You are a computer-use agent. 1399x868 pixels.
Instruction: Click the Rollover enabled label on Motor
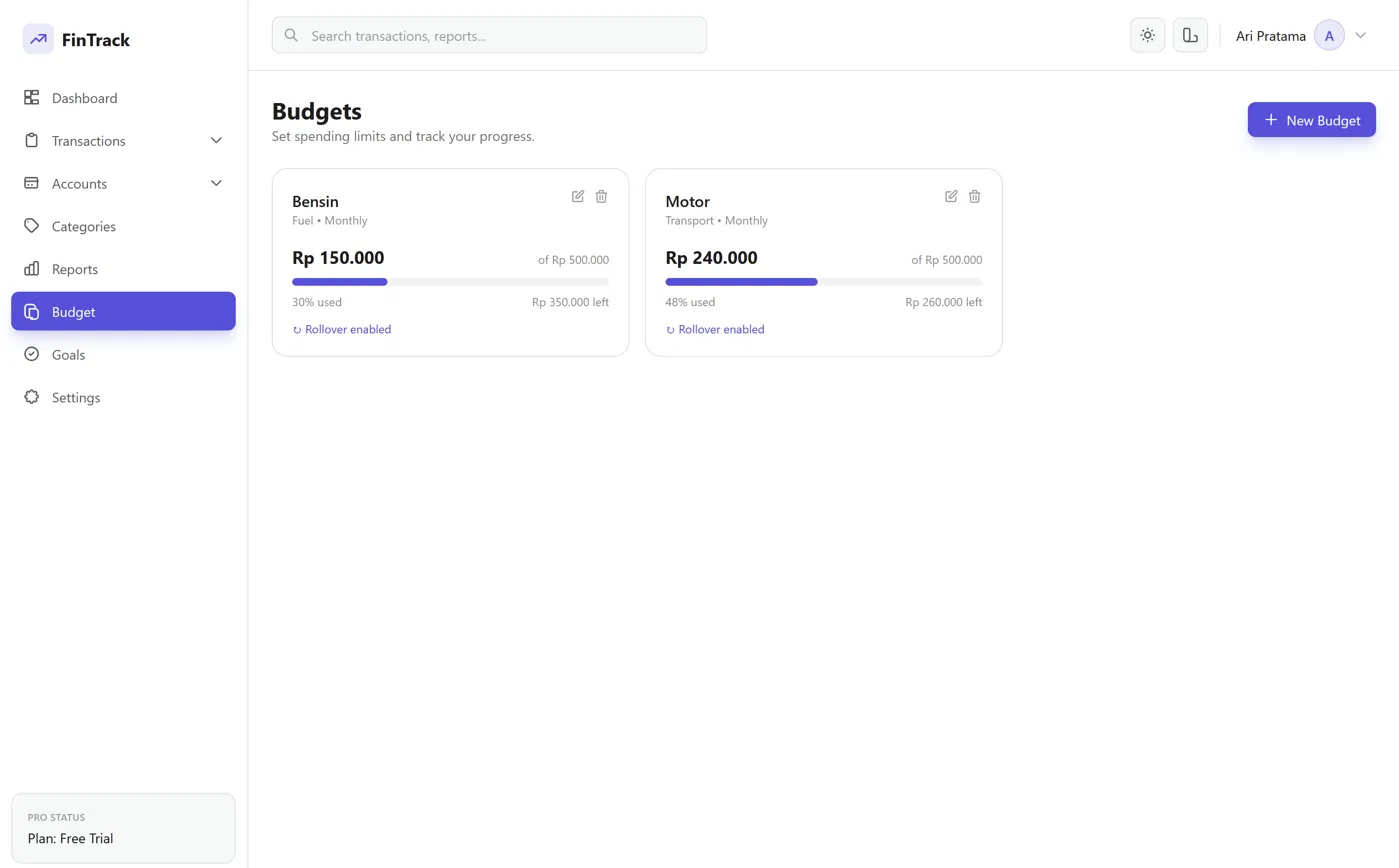click(x=721, y=330)
